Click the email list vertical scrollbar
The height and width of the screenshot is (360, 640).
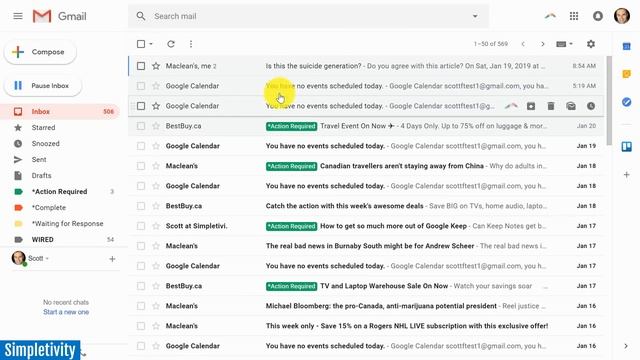pyautogui.click(x=609, y=101)
